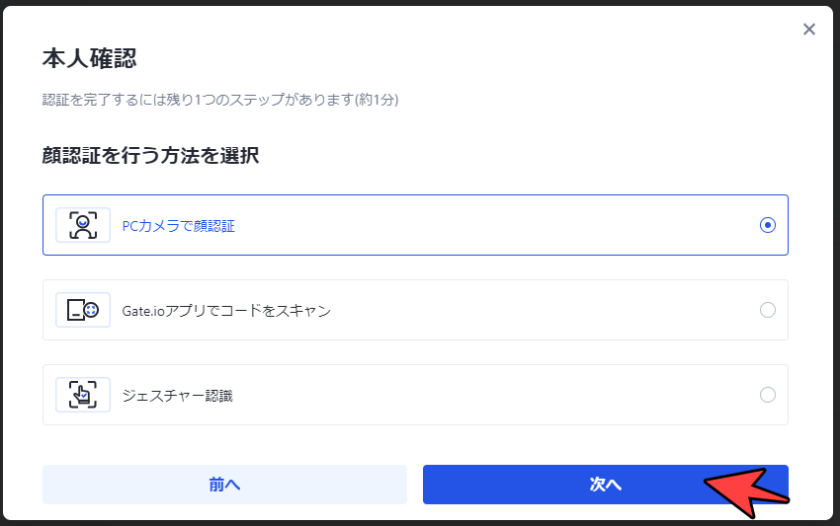Image resolution: width=840 pixels, height=526 pixels.
Task: Click the remaining steps subtitle text
Action: click(220, 100)
